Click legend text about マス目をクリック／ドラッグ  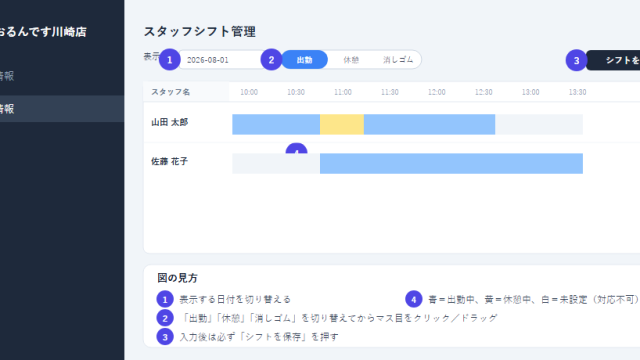coord(338,318)
